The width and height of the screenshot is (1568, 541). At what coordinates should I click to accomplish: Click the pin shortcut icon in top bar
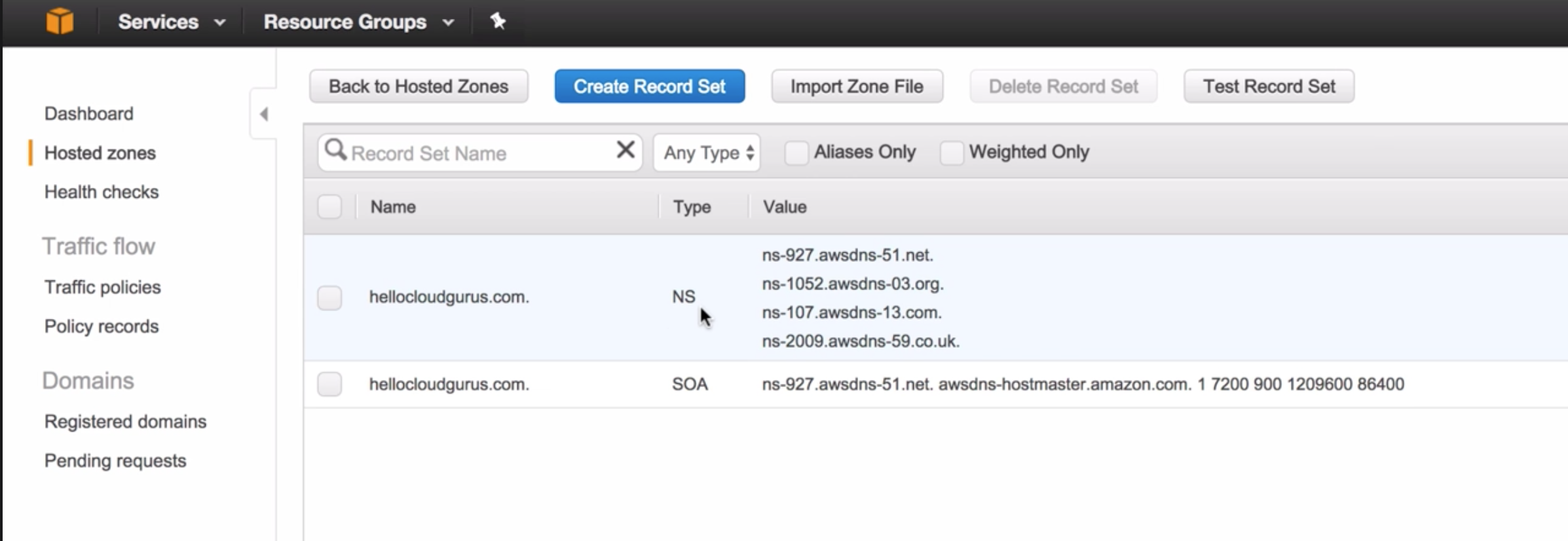click(498, 22)
